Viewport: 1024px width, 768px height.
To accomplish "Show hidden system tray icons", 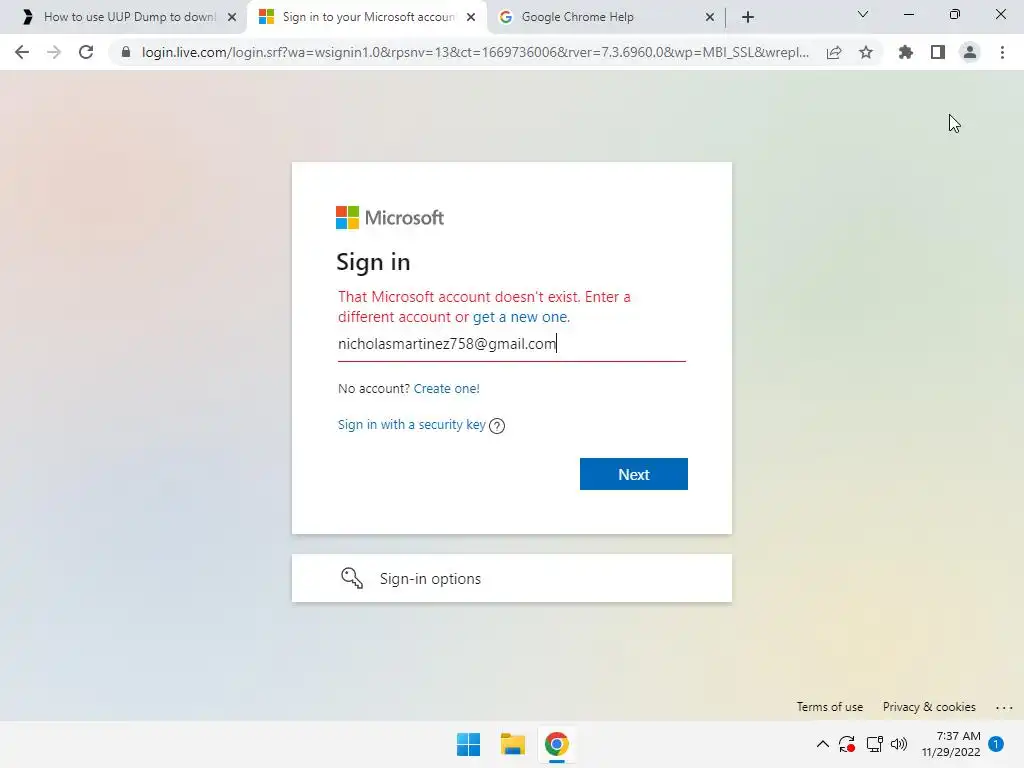I will (823, 744).
